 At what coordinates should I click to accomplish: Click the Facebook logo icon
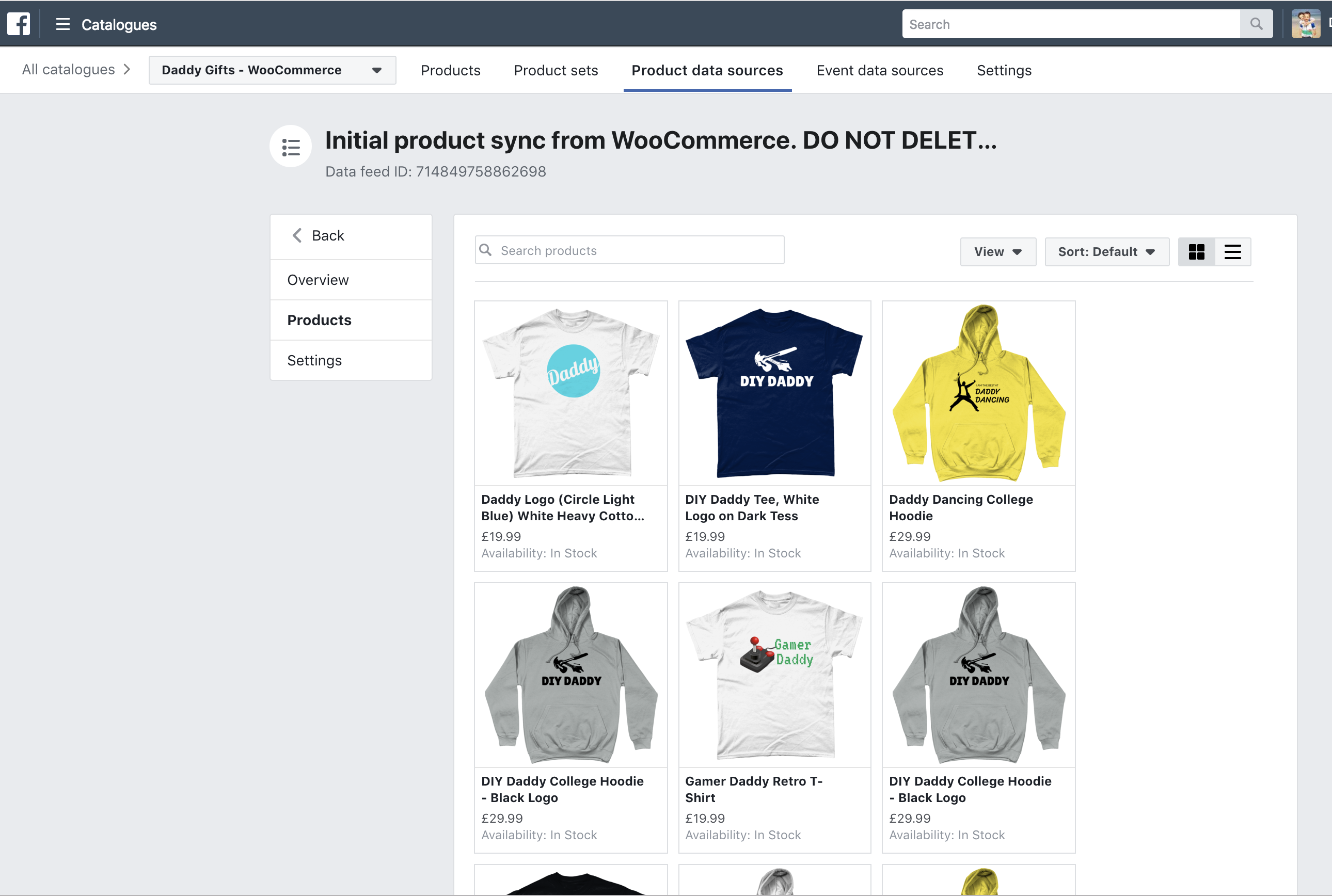pyautogui.click(x=19, y=24)
